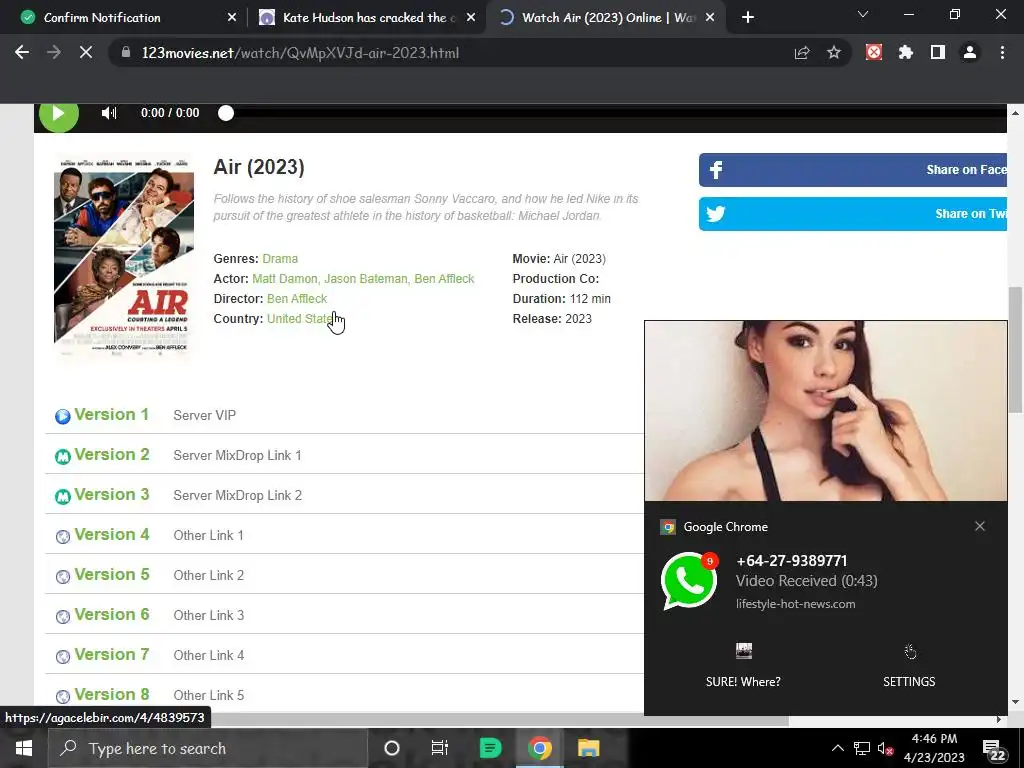Mute the video player volume icon
This screenshot has height=768, width=1024.
[x=109, y=113]
